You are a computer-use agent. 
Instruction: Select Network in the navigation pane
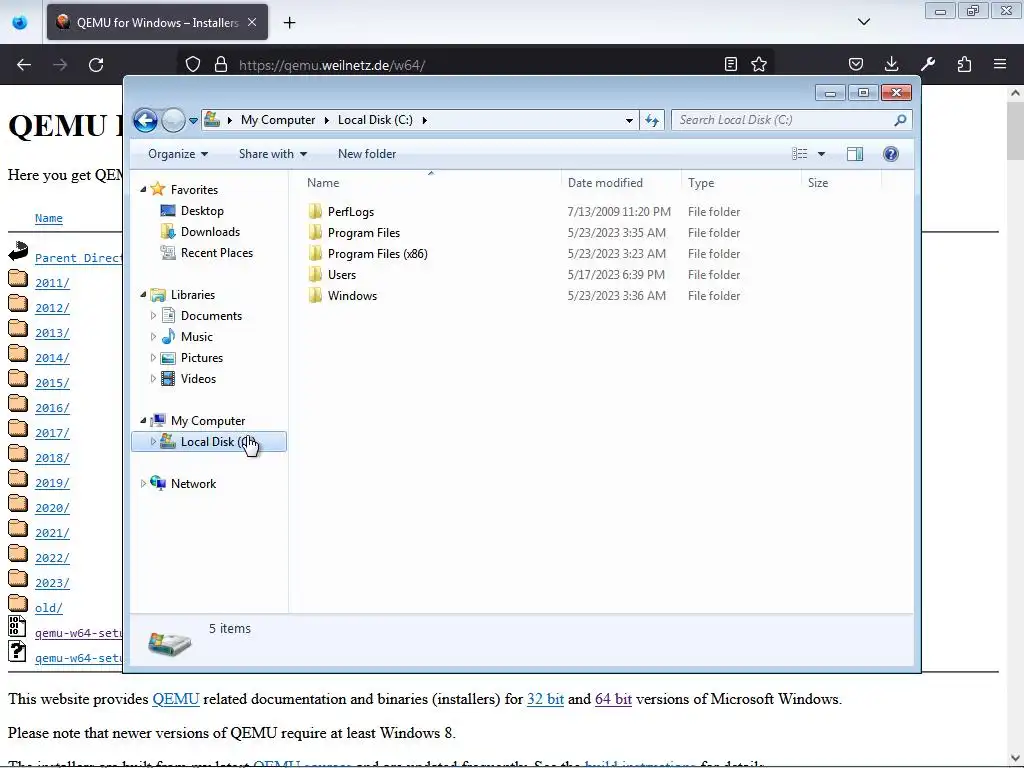[193, 484]
